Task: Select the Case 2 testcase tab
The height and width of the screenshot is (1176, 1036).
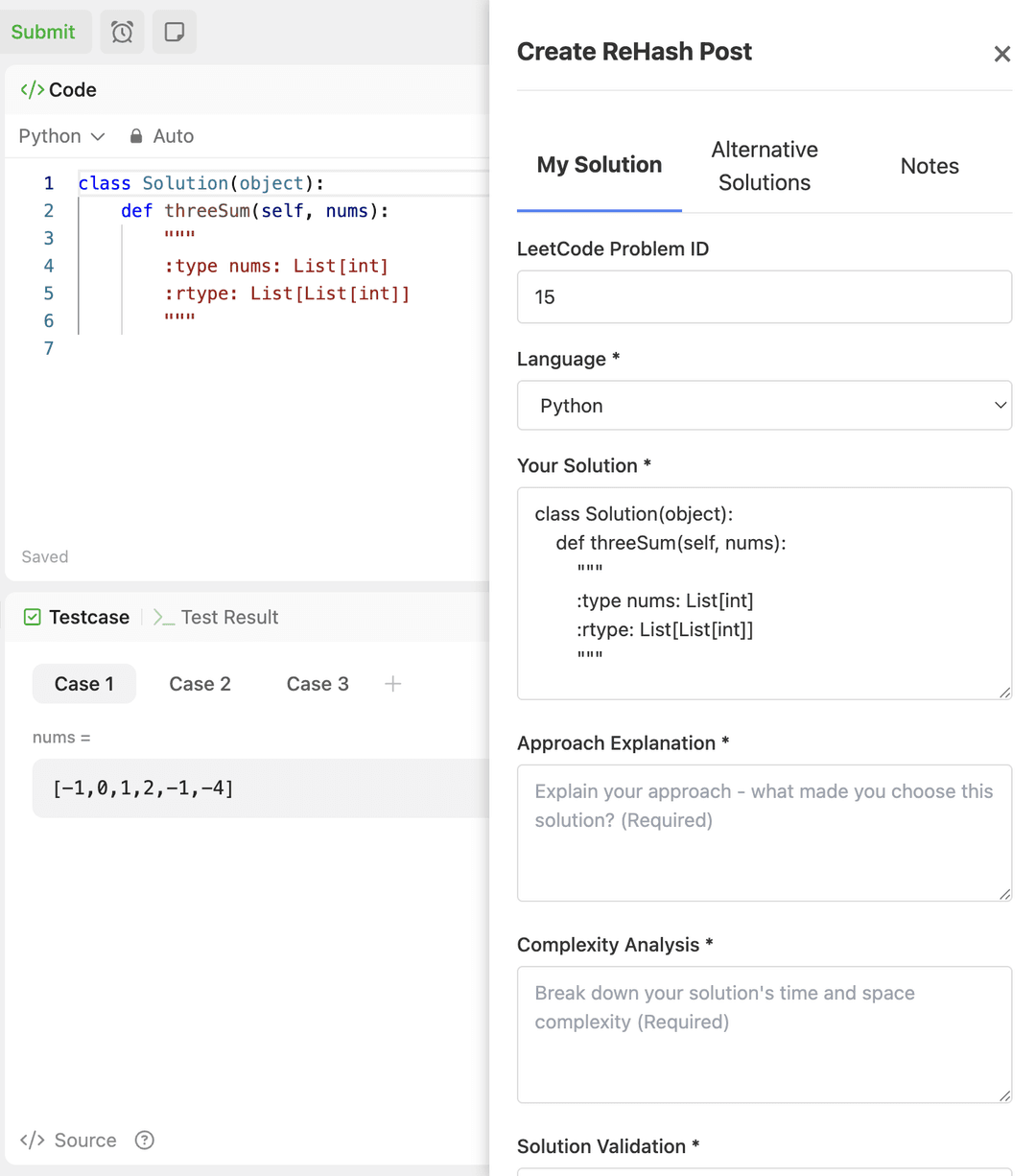Action: [200, 684]
